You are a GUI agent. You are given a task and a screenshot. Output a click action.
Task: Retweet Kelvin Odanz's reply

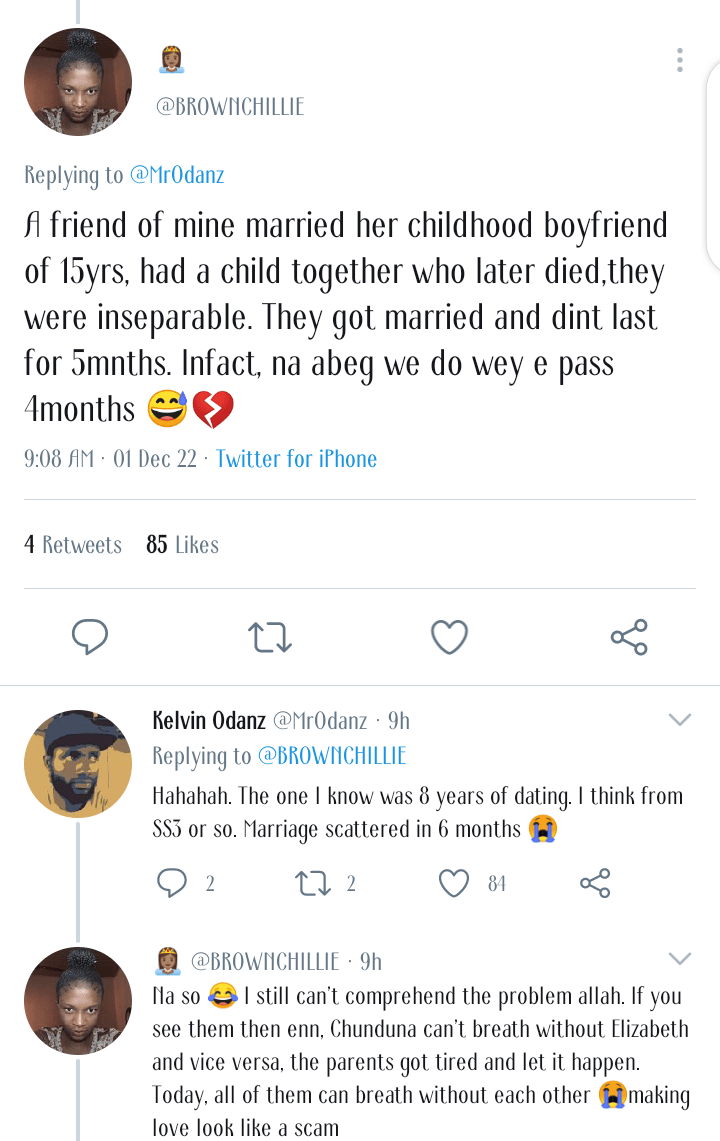click(313, 882)
